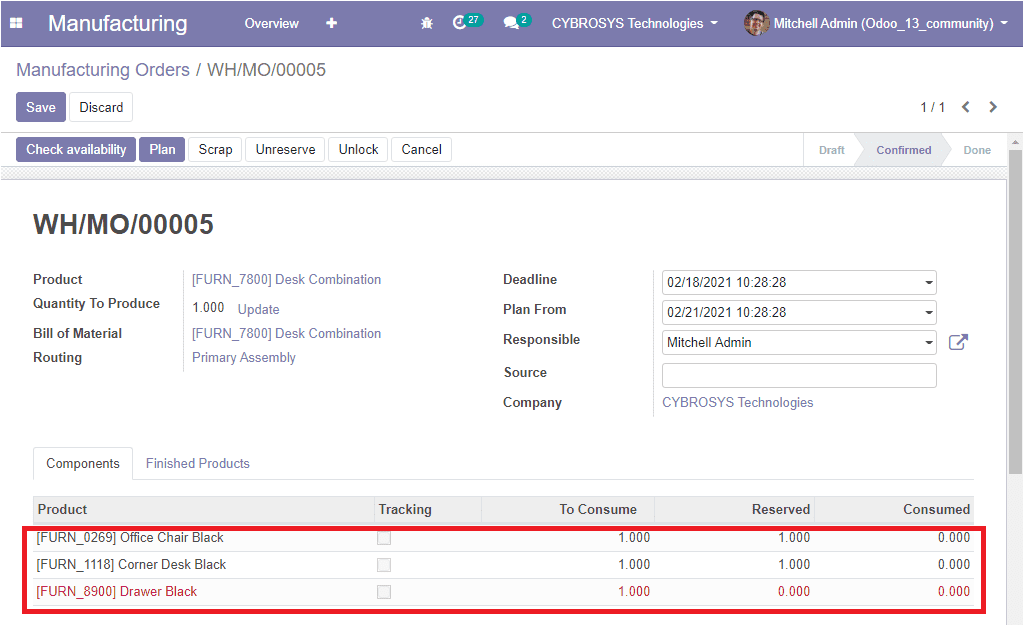Click Office Chair Black consumed value 0.000
The image size is (1024, 626).
pyautogui.click(x=953, y=538)
